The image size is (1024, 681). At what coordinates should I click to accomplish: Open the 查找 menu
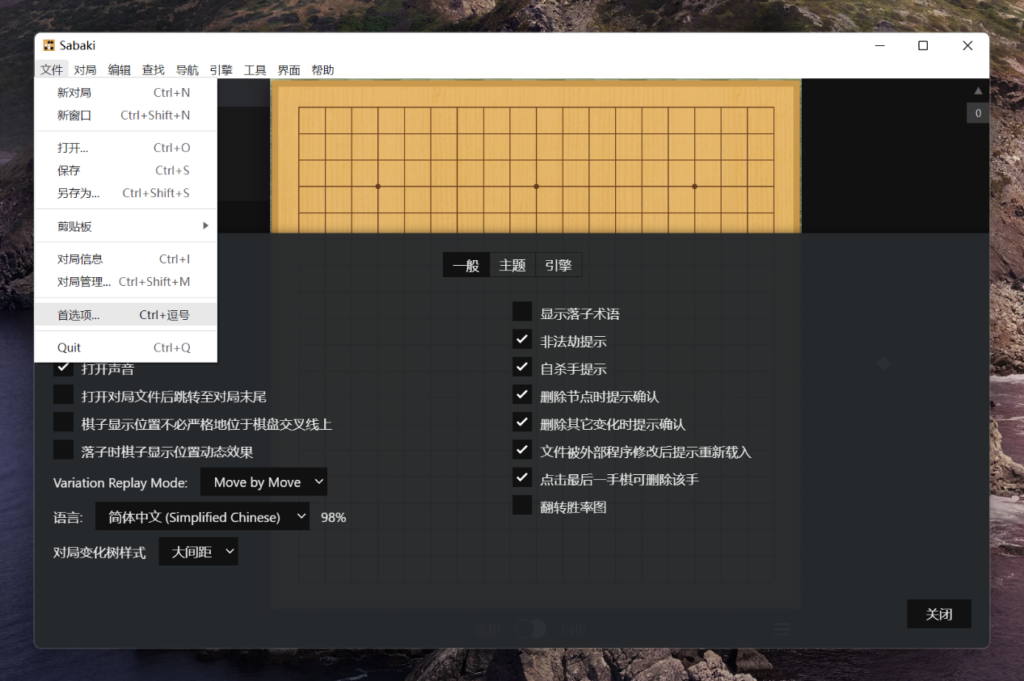[153, 70]
